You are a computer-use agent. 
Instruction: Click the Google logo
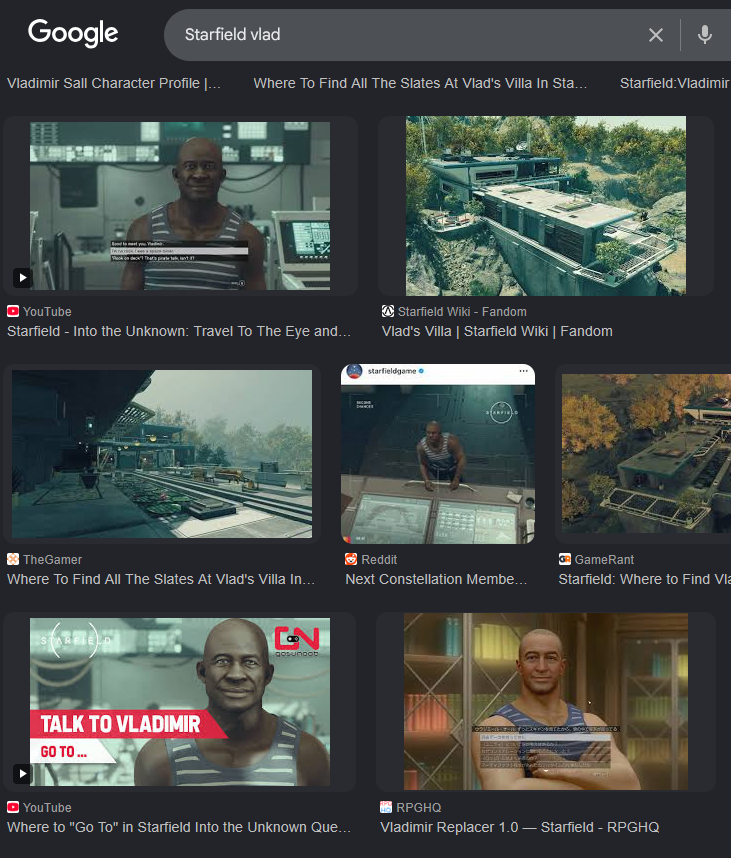pos(73,33)
